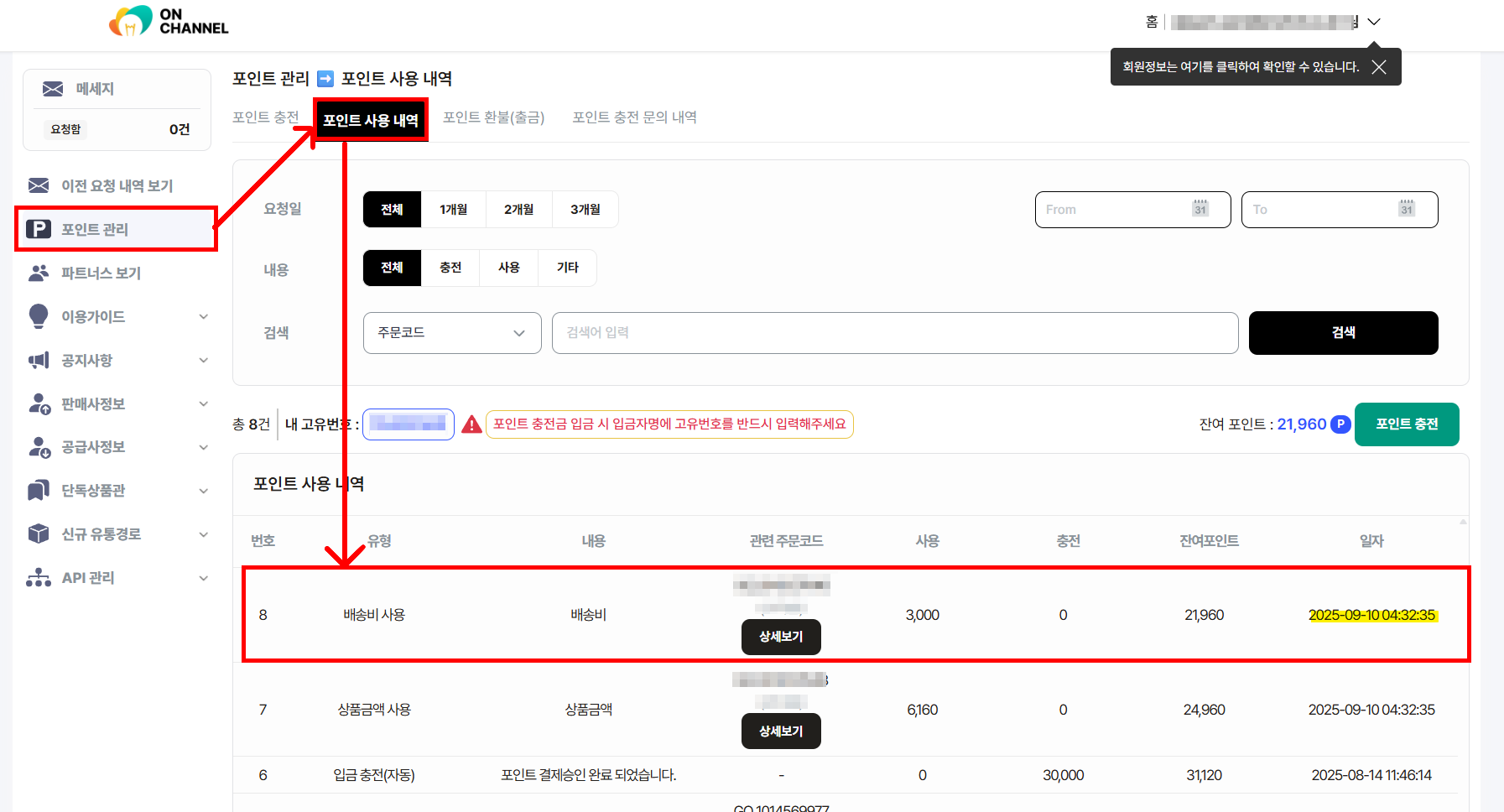Open the user account dropdown arrow
This screenshot has width=1504, height=812.
(x=1374, y=22)
